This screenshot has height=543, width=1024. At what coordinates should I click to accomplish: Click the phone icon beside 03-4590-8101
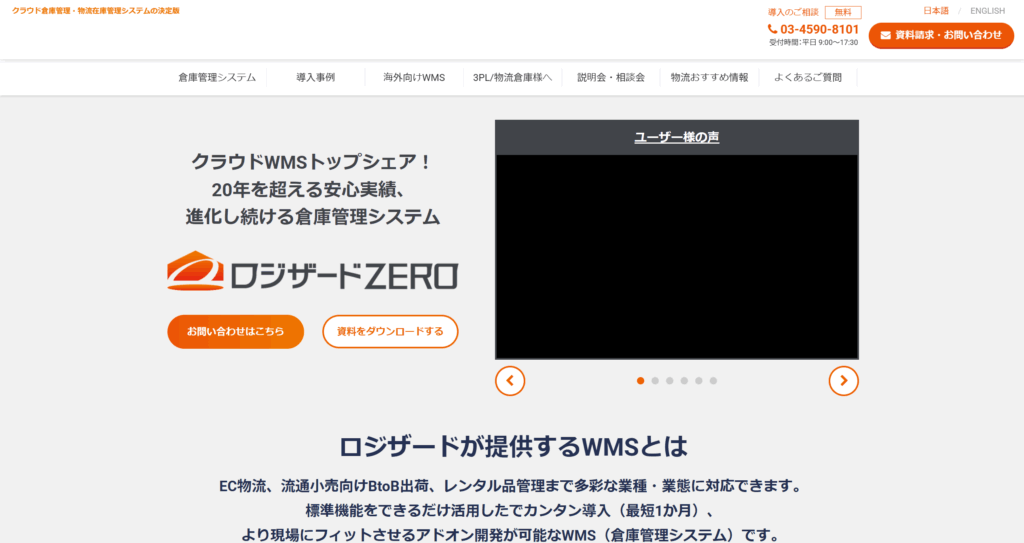point(773,29)
